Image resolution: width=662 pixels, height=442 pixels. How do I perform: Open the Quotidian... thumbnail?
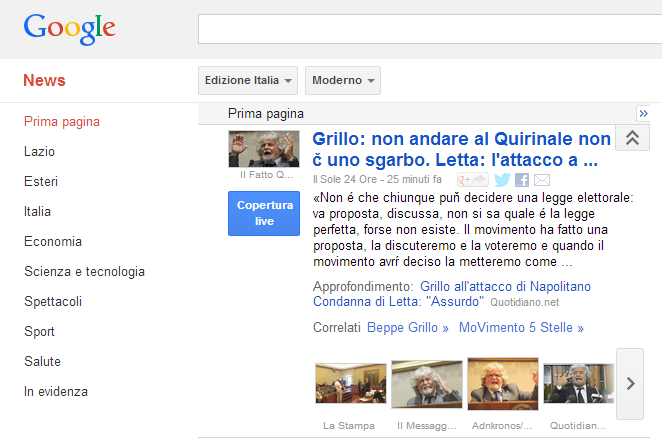click(x=579, y=384)
